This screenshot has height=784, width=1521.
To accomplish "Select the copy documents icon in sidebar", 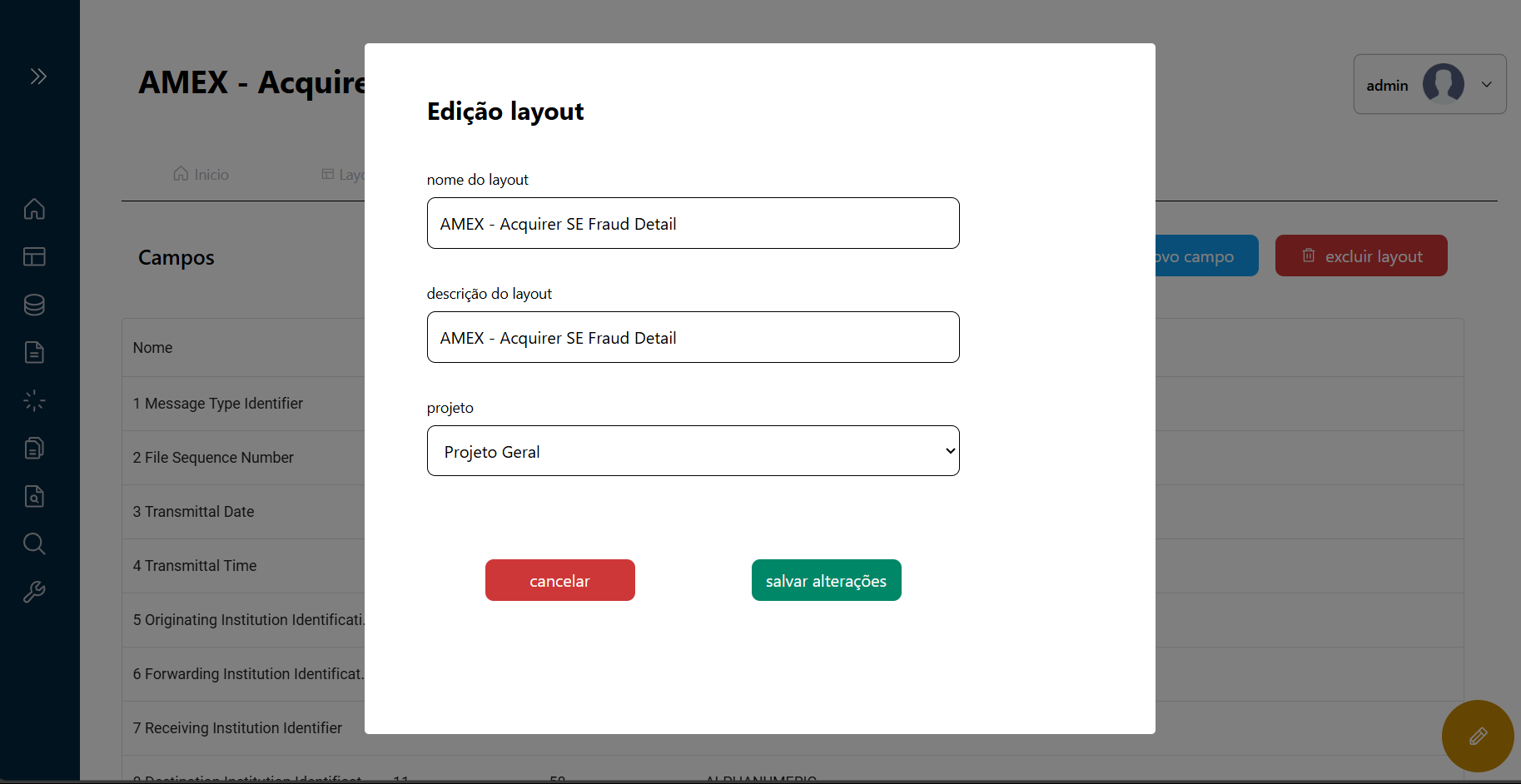I will (34, 448).
